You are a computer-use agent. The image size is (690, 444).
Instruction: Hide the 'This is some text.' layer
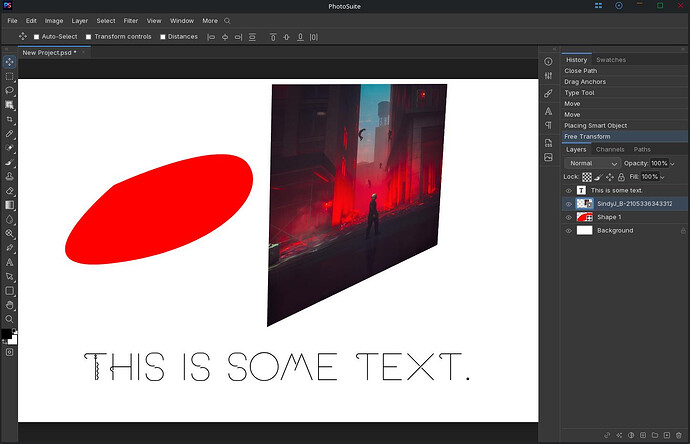coord(569,191)
